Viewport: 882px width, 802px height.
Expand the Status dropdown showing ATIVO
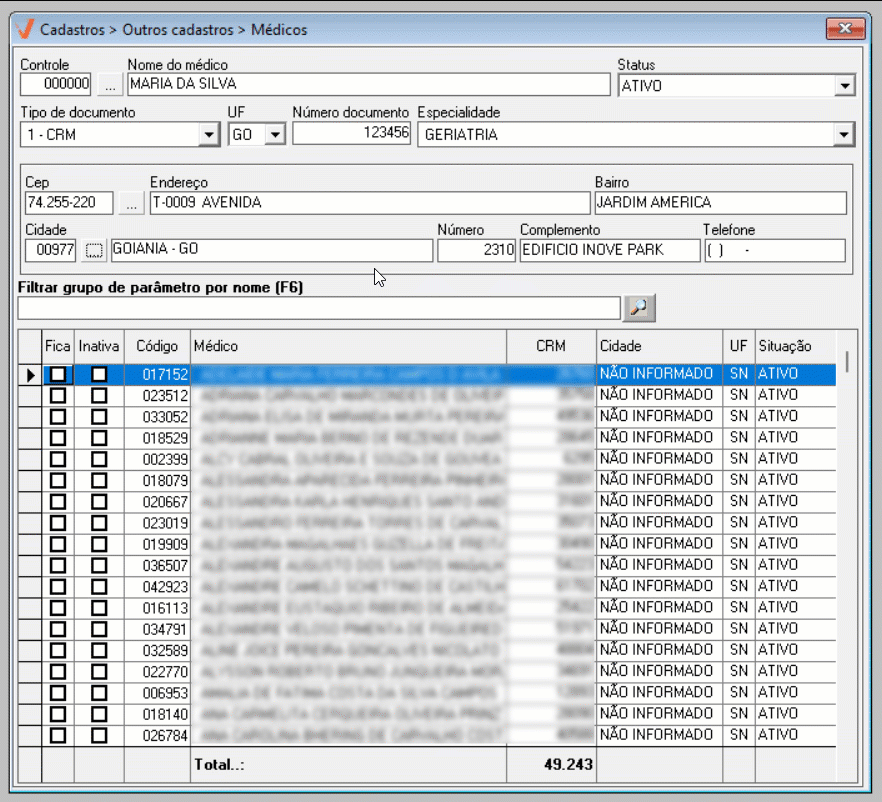coord(845,86)
